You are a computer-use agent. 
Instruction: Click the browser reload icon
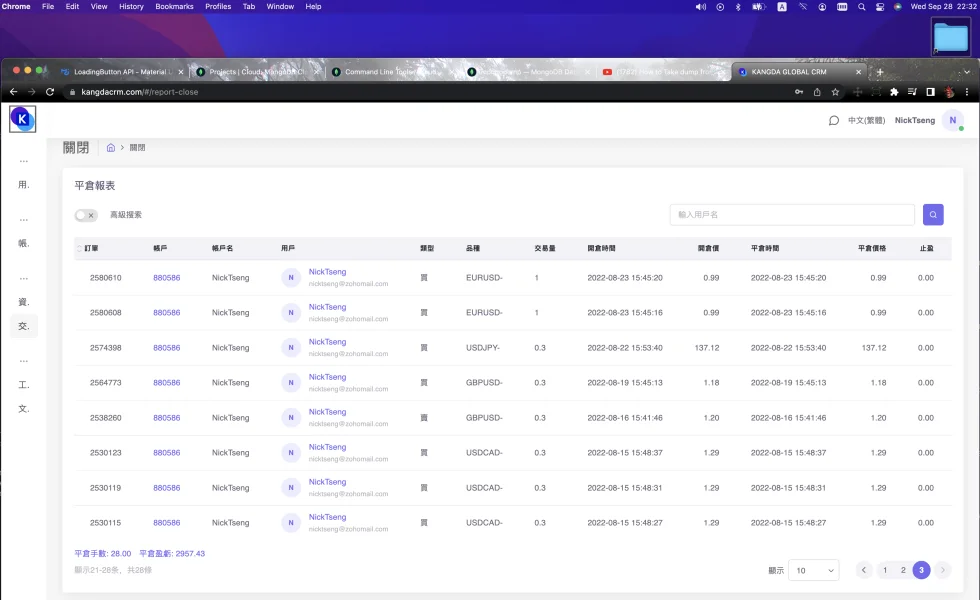(x=50, y=92)
